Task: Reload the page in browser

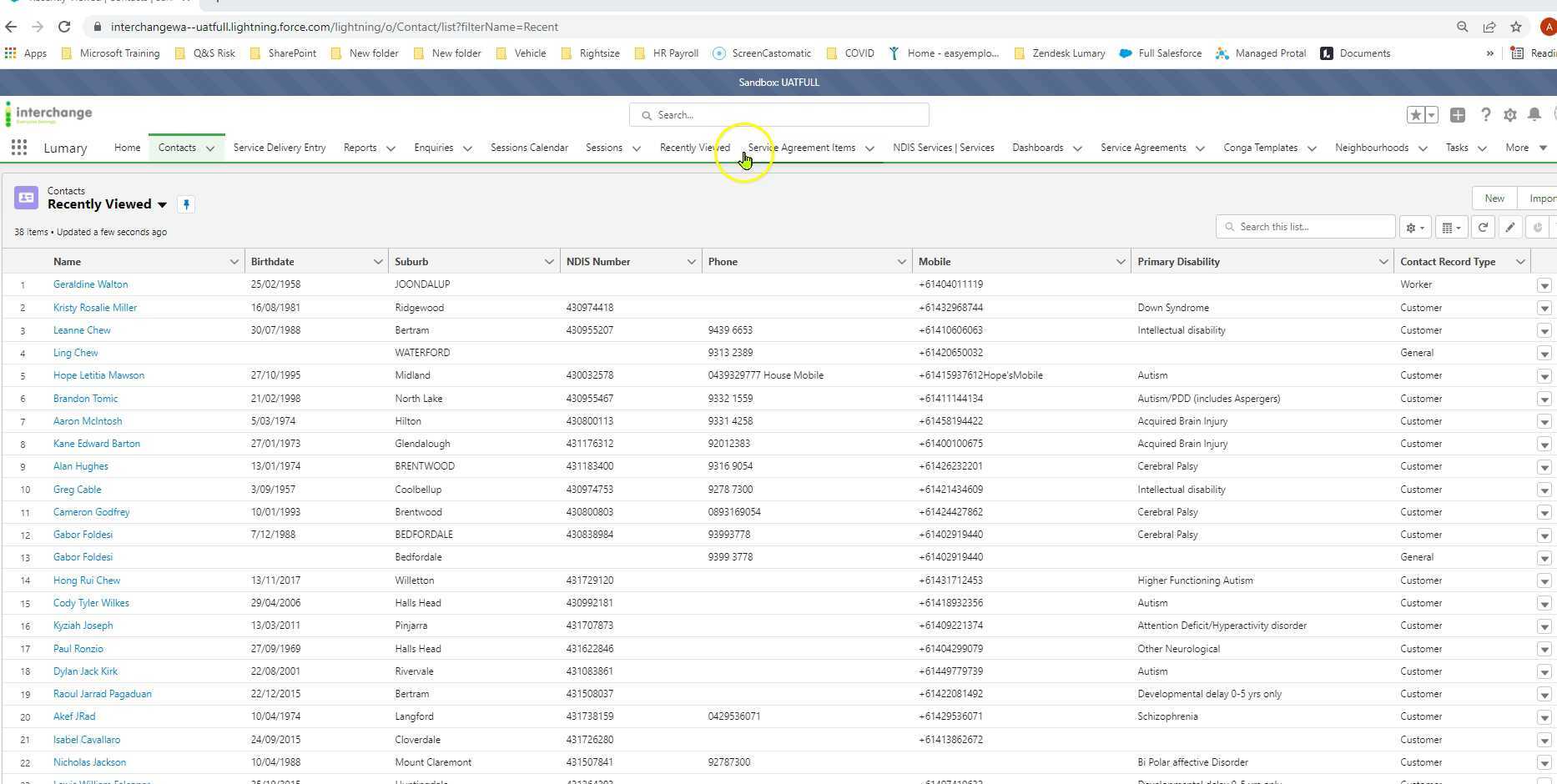Action: click(64, 27)
